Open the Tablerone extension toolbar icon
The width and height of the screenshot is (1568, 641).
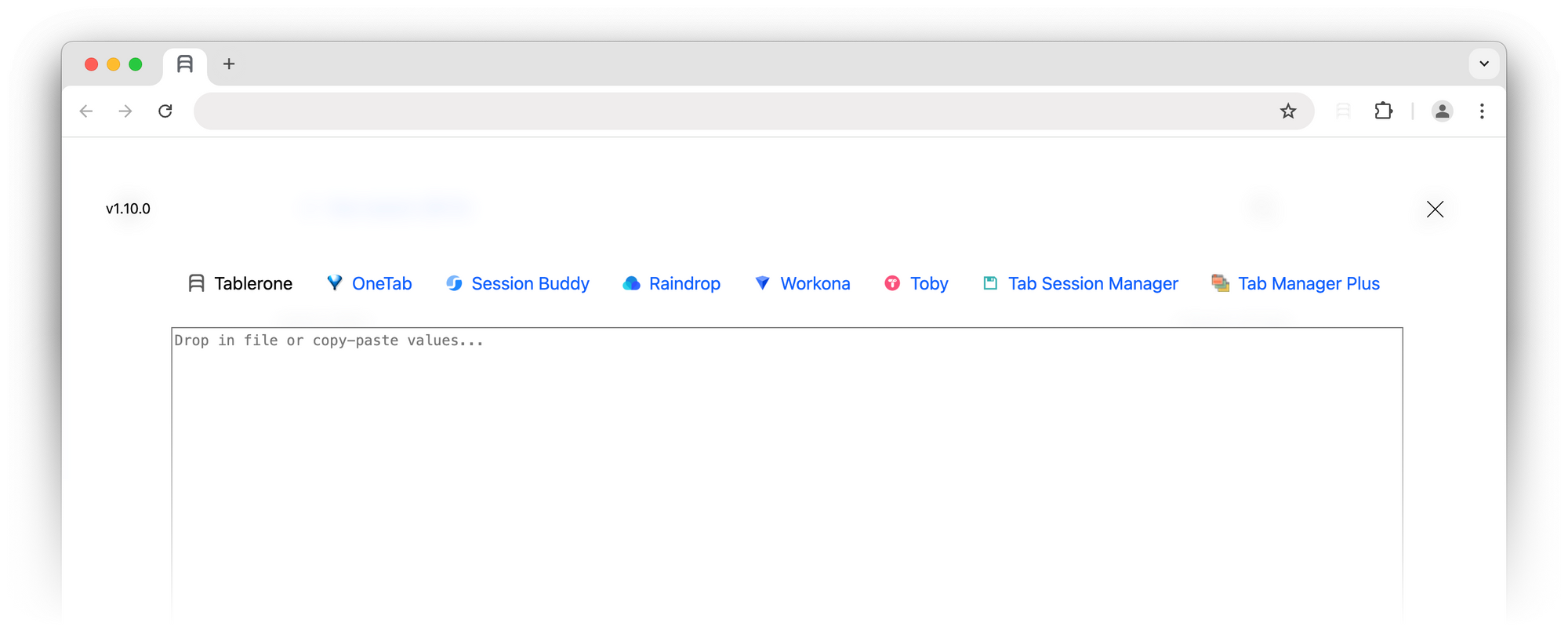[x=1343, y=111]
